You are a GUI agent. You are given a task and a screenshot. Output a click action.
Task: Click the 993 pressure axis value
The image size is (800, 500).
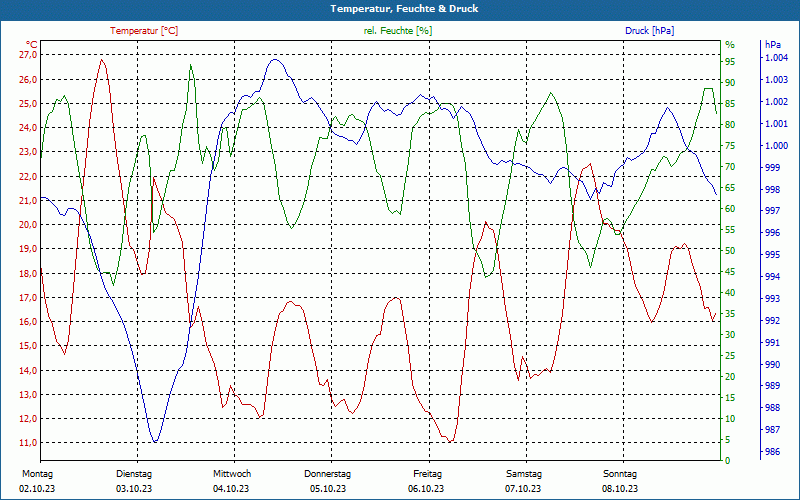772,298
